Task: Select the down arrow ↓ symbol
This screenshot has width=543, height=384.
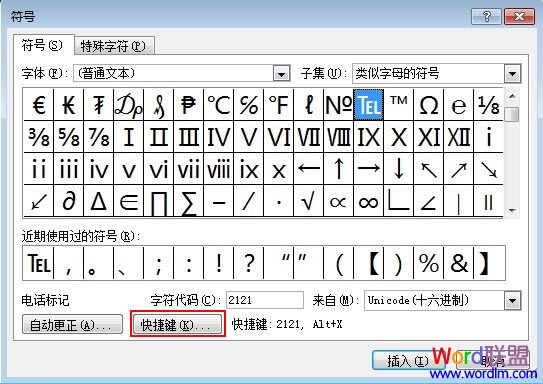Action: click(399, 169)
